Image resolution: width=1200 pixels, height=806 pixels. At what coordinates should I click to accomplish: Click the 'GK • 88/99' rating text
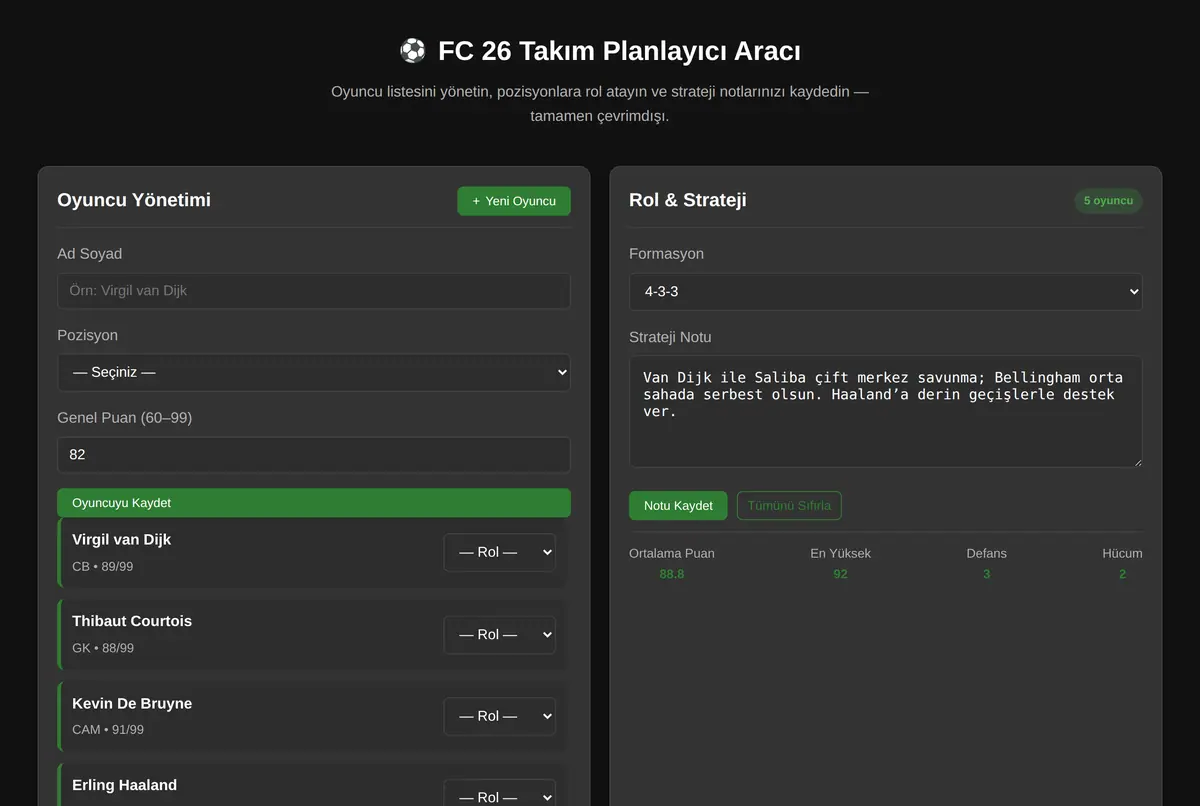coord(103,648)
